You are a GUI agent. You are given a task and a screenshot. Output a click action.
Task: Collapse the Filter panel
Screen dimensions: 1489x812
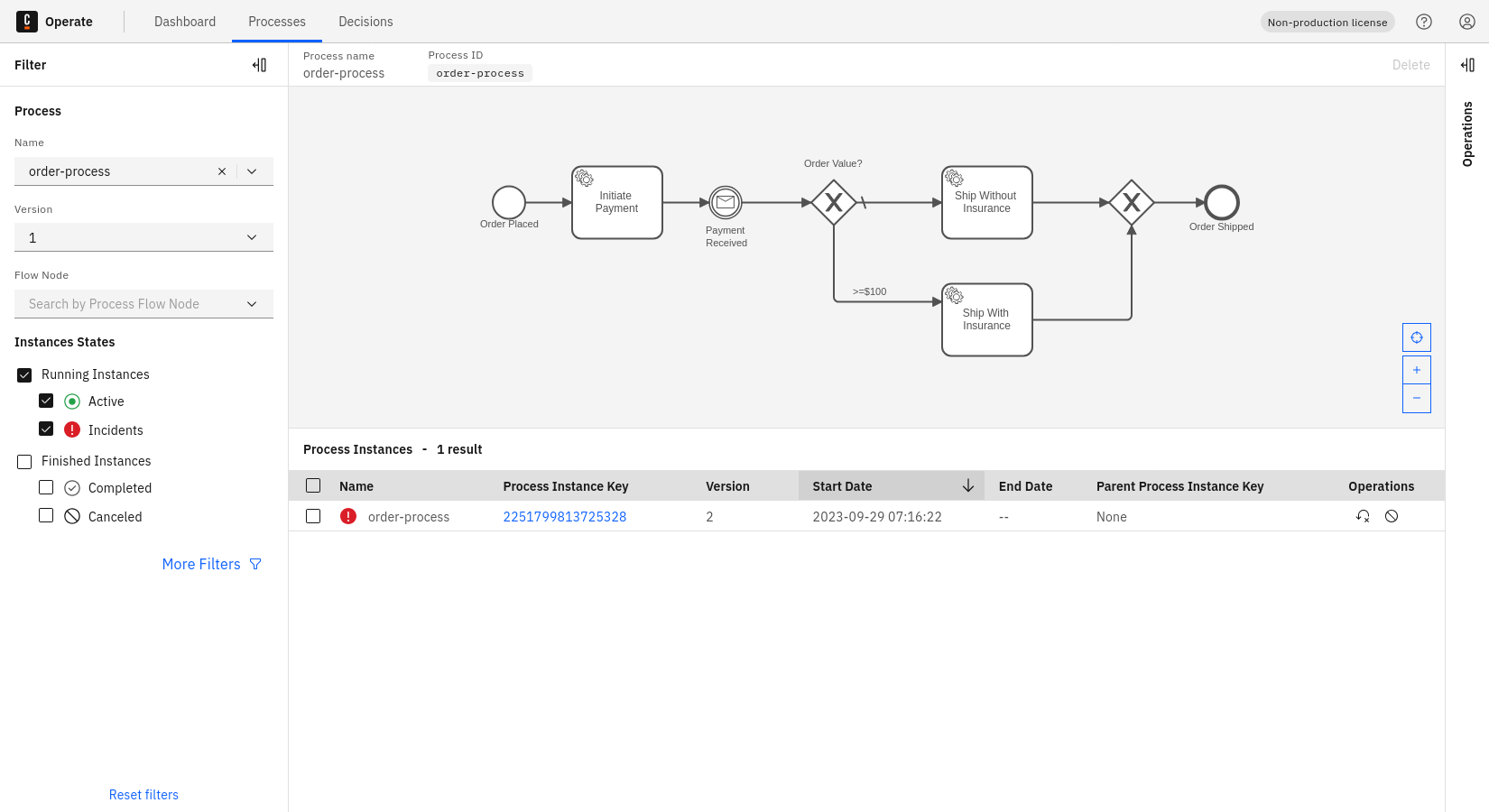point(259,65)
